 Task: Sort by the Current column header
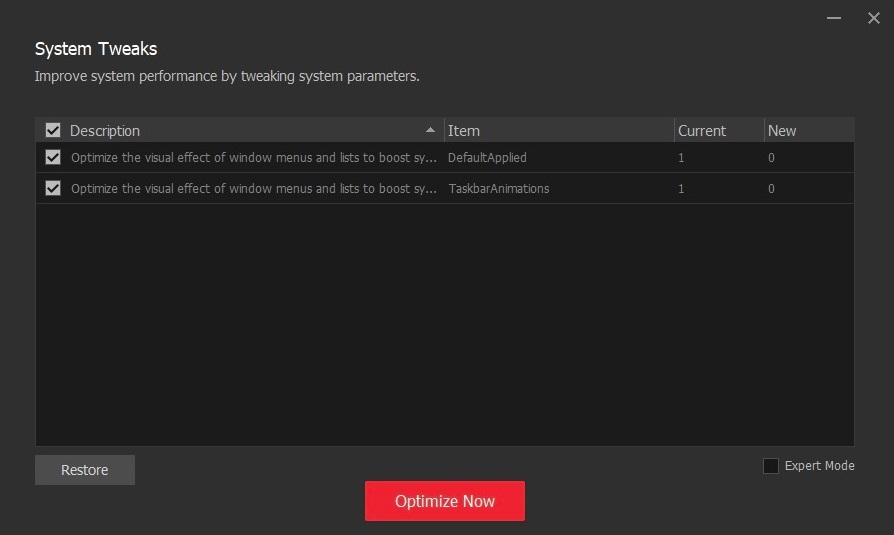702,131
